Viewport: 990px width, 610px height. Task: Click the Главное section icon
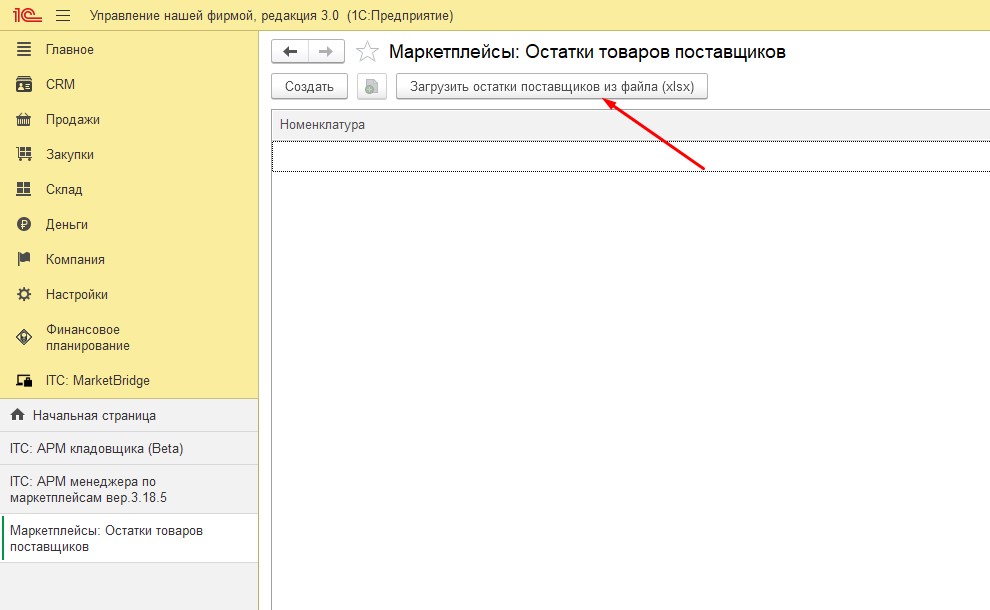(24, 49)
